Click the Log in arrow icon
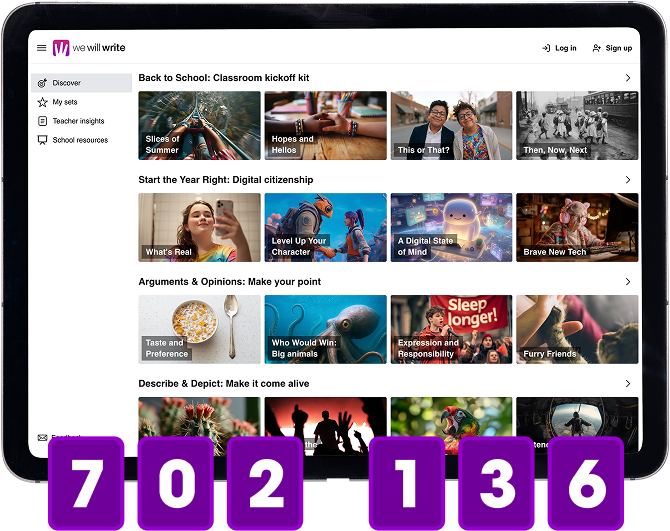The image size is (670, 531). click(546, 48)
